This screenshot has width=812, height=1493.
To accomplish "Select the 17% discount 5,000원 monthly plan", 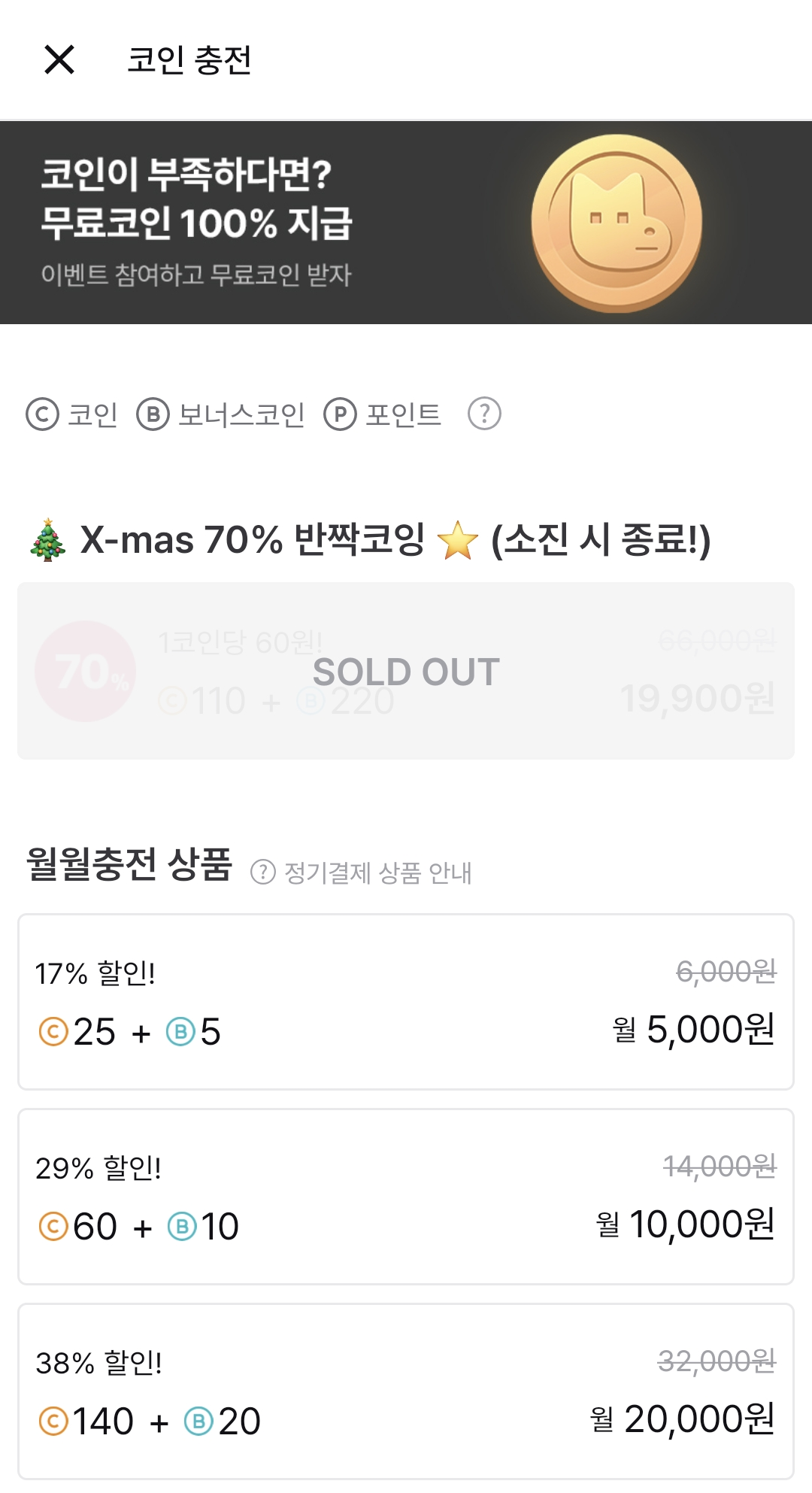I will tap(406, 1002).
